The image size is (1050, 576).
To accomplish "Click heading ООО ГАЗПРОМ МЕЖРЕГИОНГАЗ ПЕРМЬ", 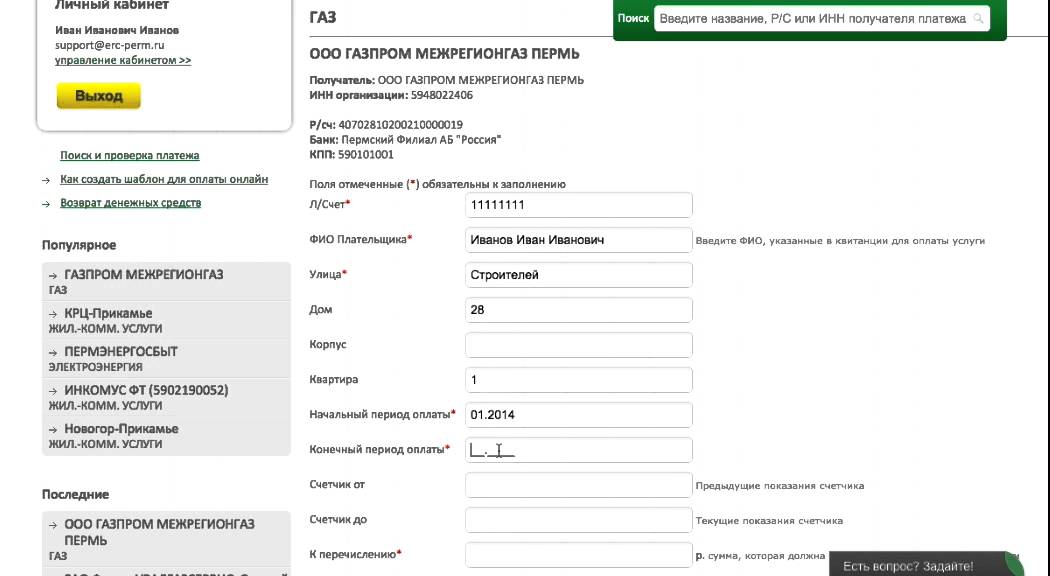I will pyautogui.click(x=445, y=54).
